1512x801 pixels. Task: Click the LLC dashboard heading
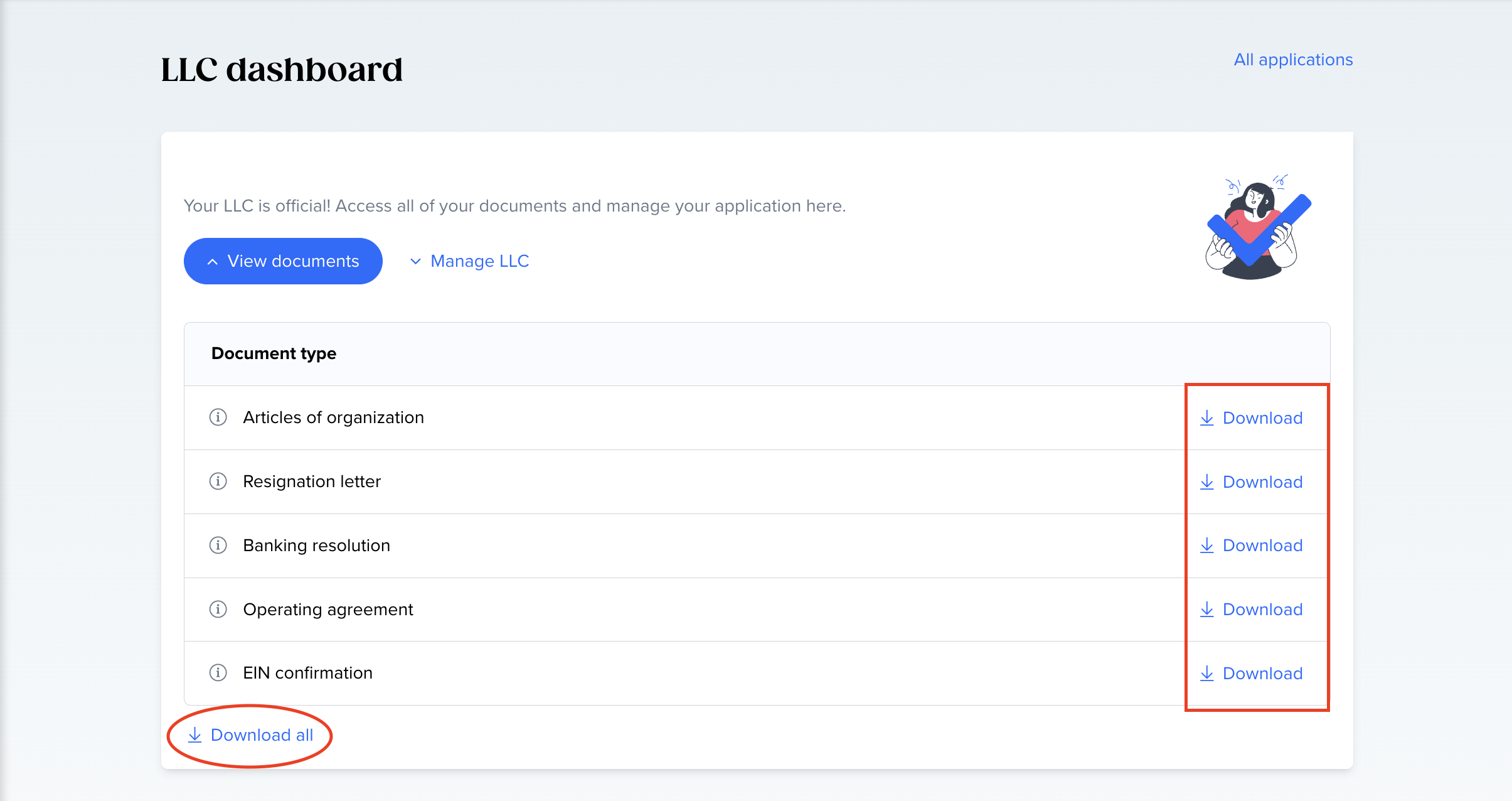pyautogui.click(x=282, y=69)
